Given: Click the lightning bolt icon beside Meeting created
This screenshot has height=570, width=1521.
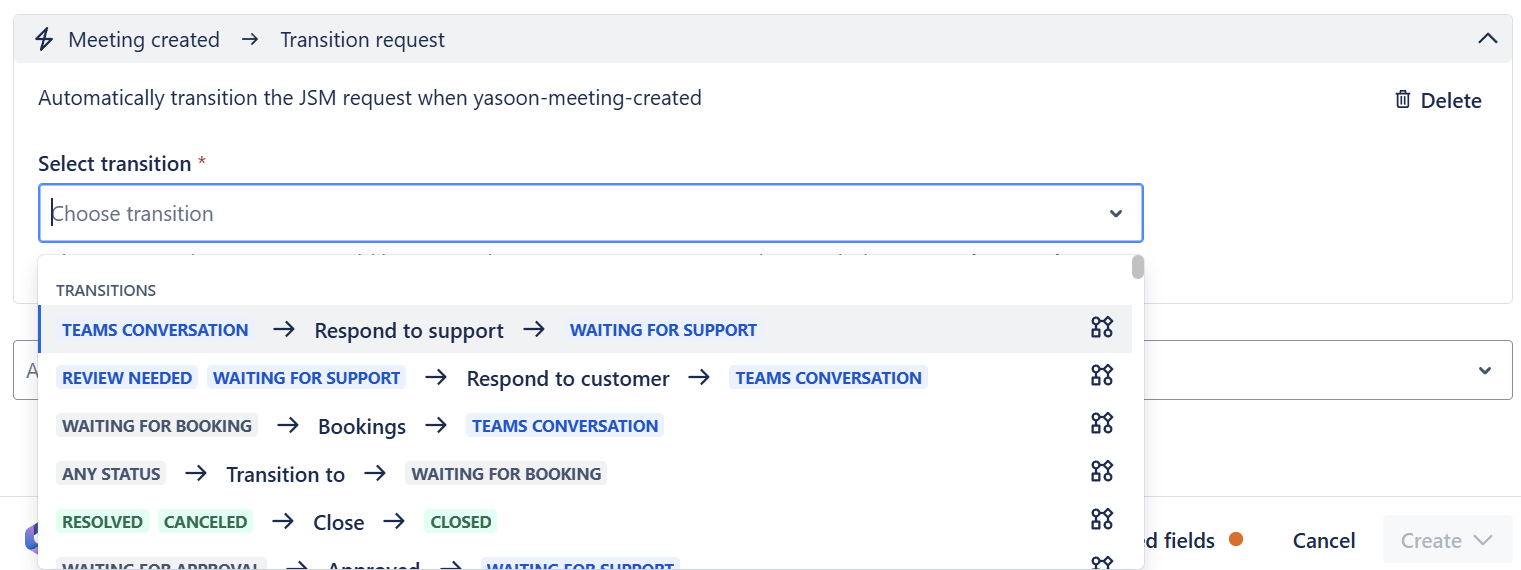Looking at the screenshot, I should pyautogui.click(x=44, y=40).
